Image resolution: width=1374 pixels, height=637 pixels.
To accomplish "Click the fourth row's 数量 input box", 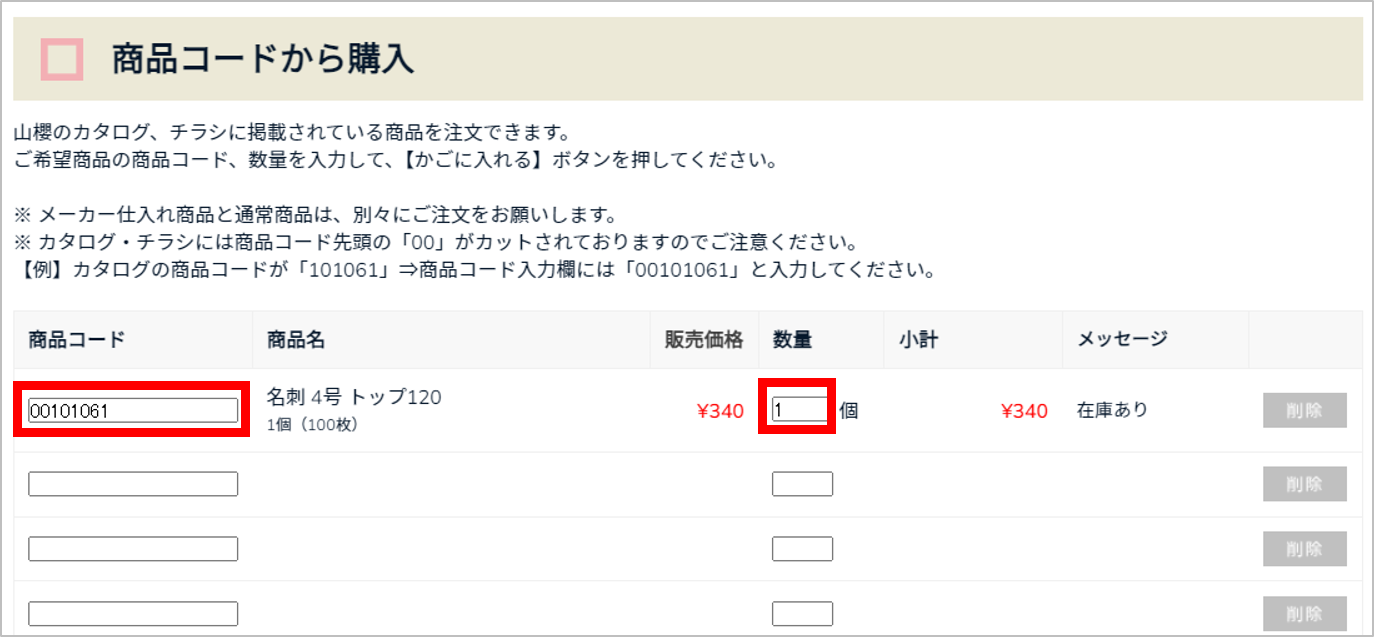I will coord(802,613).
